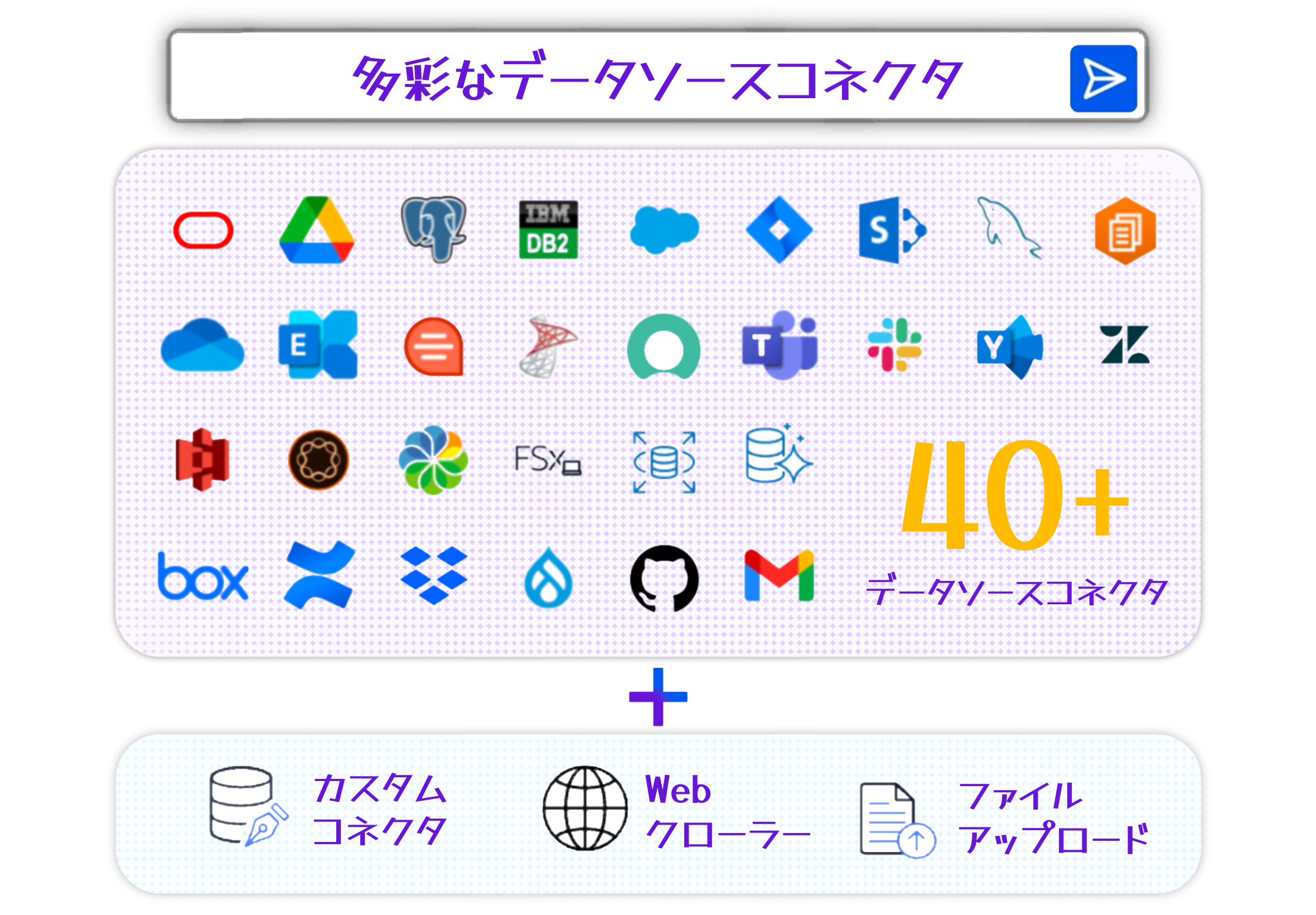Select the PostgreSQL elephant icon
Viewport: 1316px width, 915px height.
click(x=434, y=229)
